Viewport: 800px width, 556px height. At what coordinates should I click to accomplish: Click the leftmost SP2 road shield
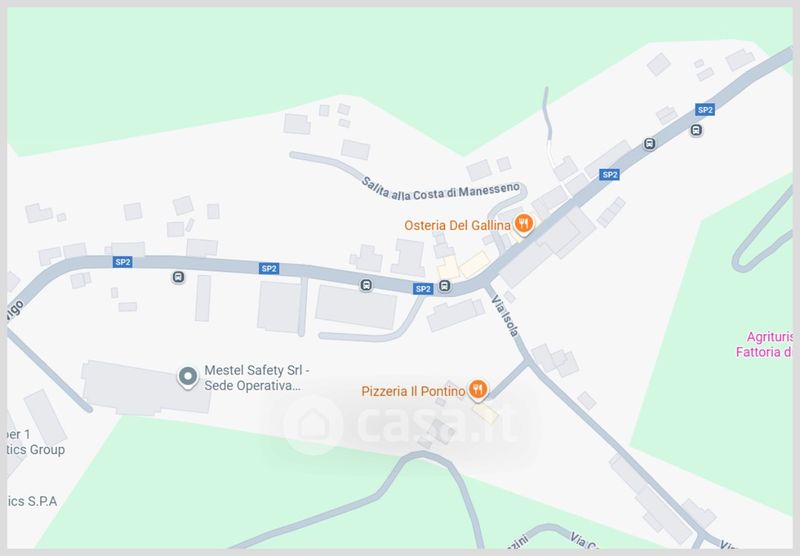[x=122, y=262]
